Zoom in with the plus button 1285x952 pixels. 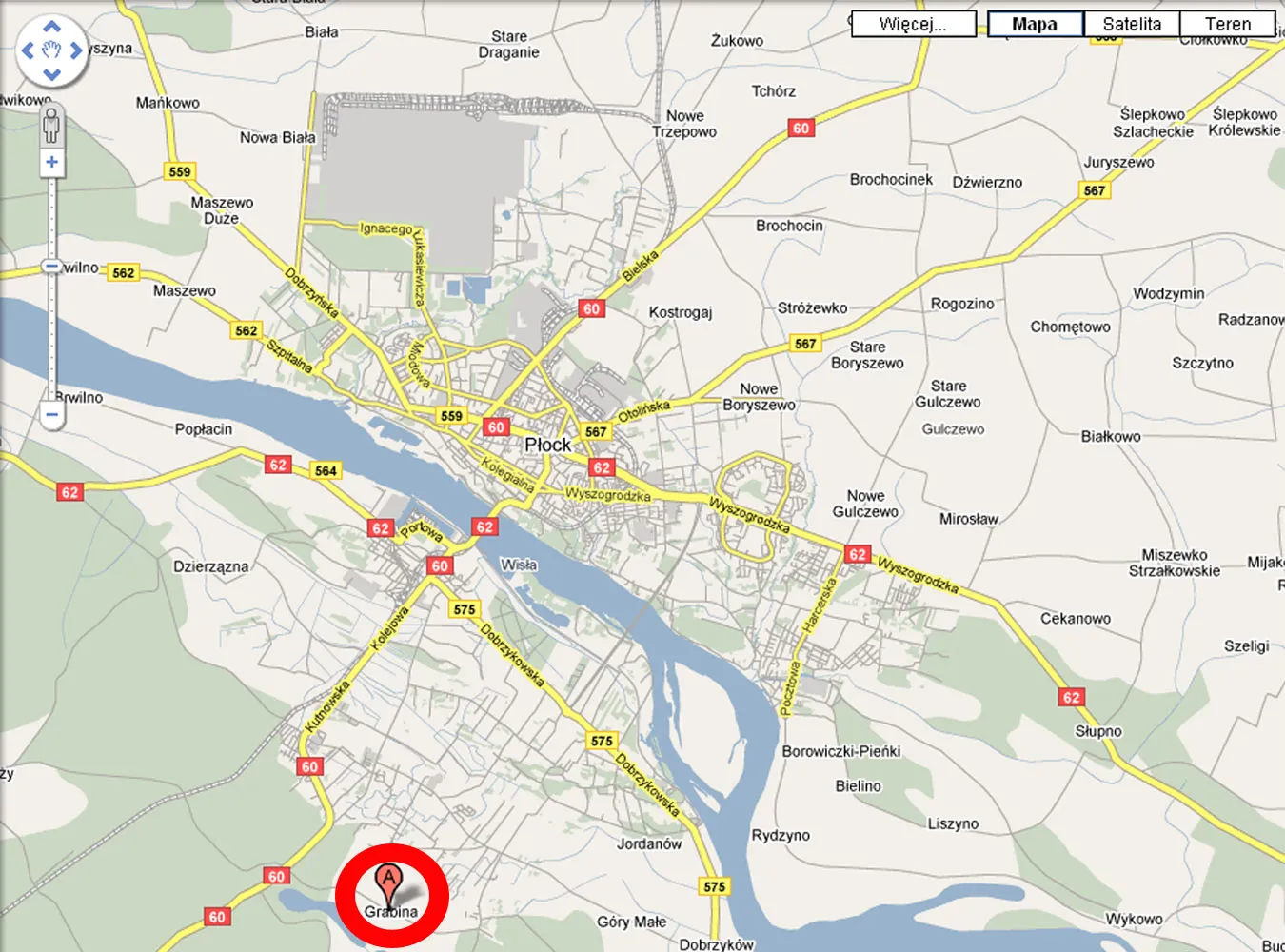51,163
